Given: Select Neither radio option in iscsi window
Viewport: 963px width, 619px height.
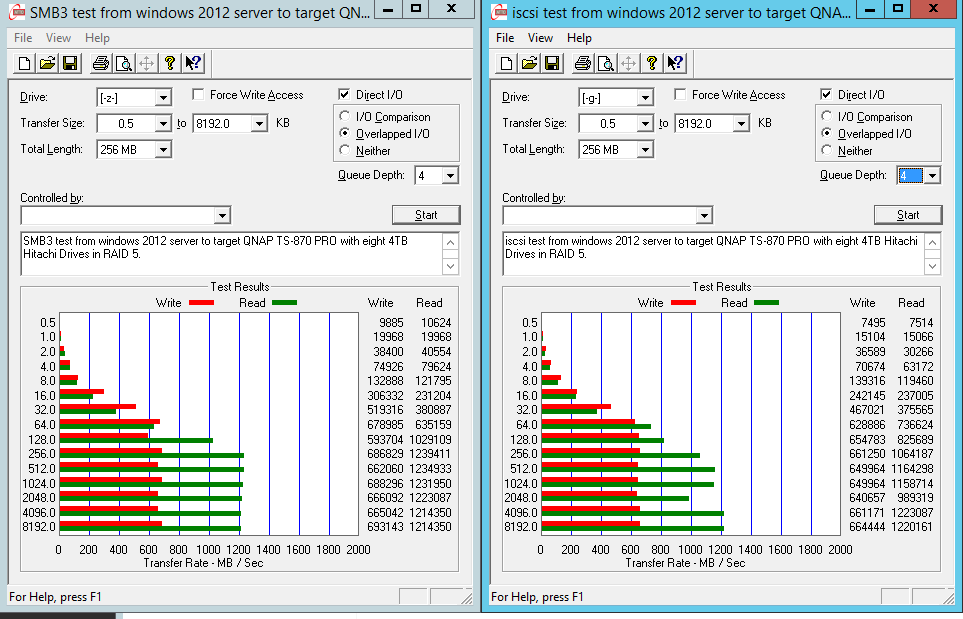Looking at the screenshot, I should tap(827, 151).
